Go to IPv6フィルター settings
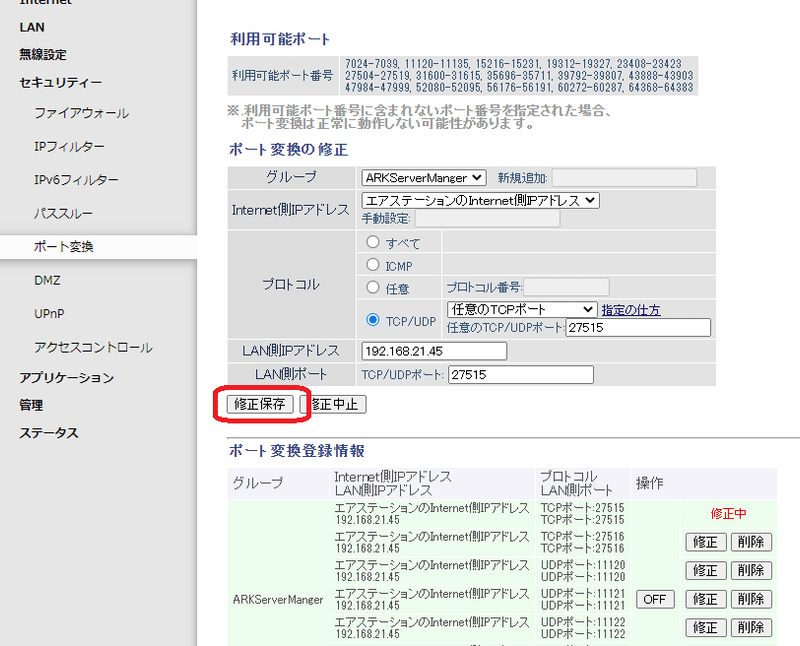The width and height of the screenshot is (800, 646). coord(76,180)
